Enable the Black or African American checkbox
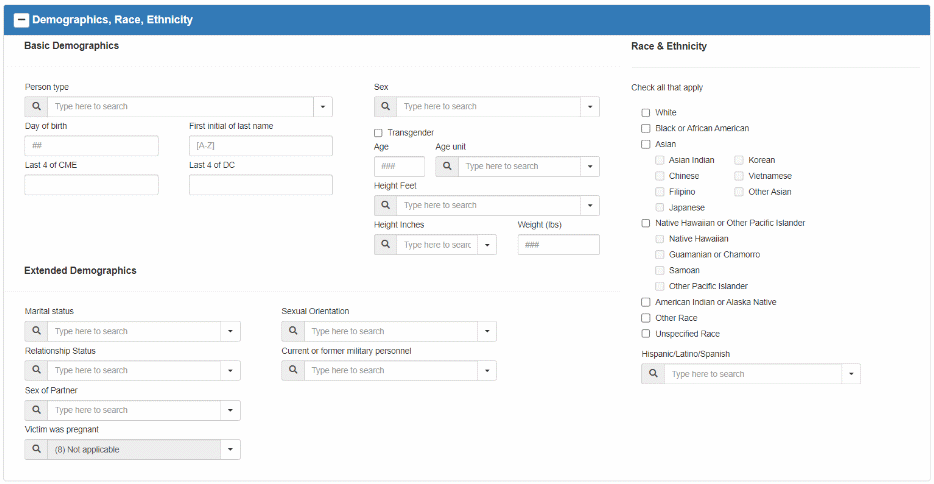The height and width of the screenshot is (484, 934). [x=646, y=128]
